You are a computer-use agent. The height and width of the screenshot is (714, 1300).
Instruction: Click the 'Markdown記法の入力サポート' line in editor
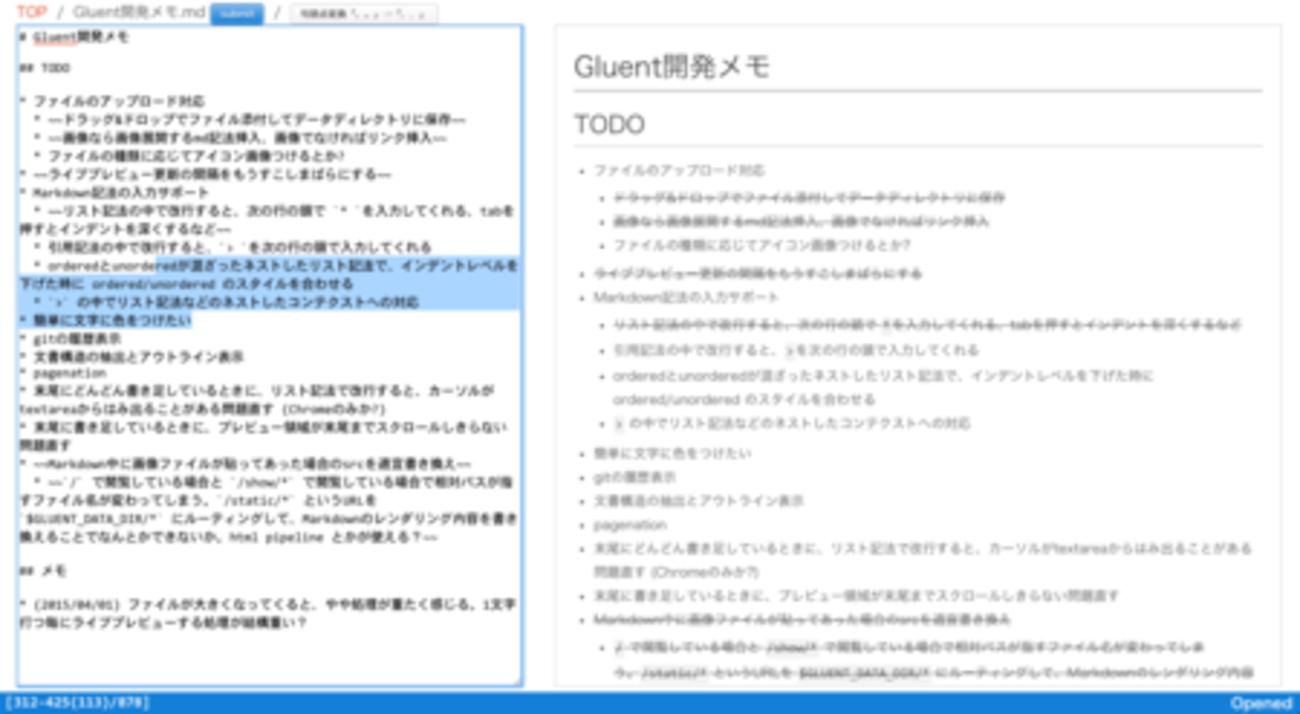pyautogui.click(x=114, y=192)
